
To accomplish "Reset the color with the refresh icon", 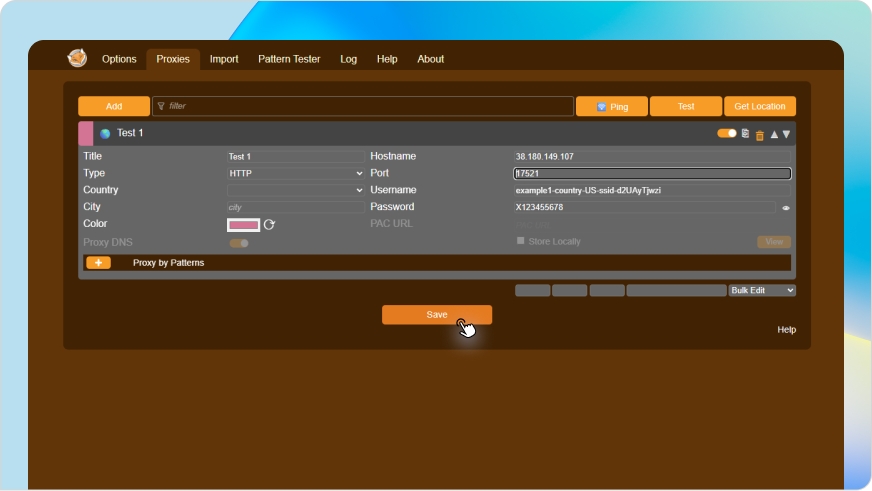I will (269, 225).
